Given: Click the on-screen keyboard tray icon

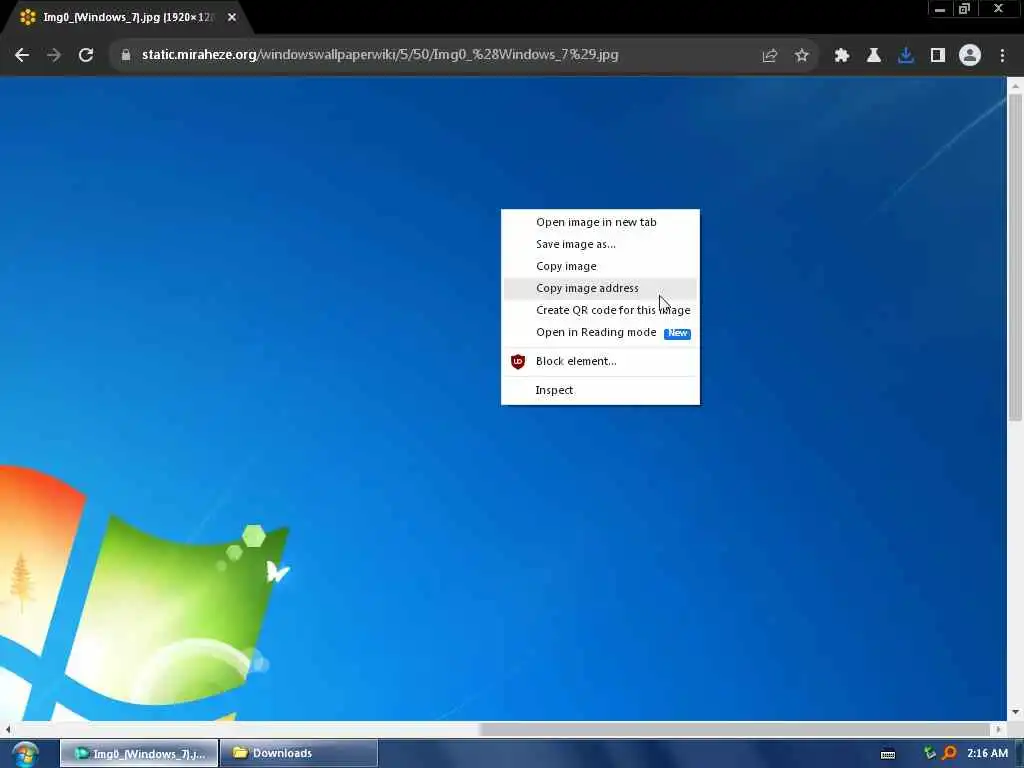Looking at the screenshot, I should (888, 754).
